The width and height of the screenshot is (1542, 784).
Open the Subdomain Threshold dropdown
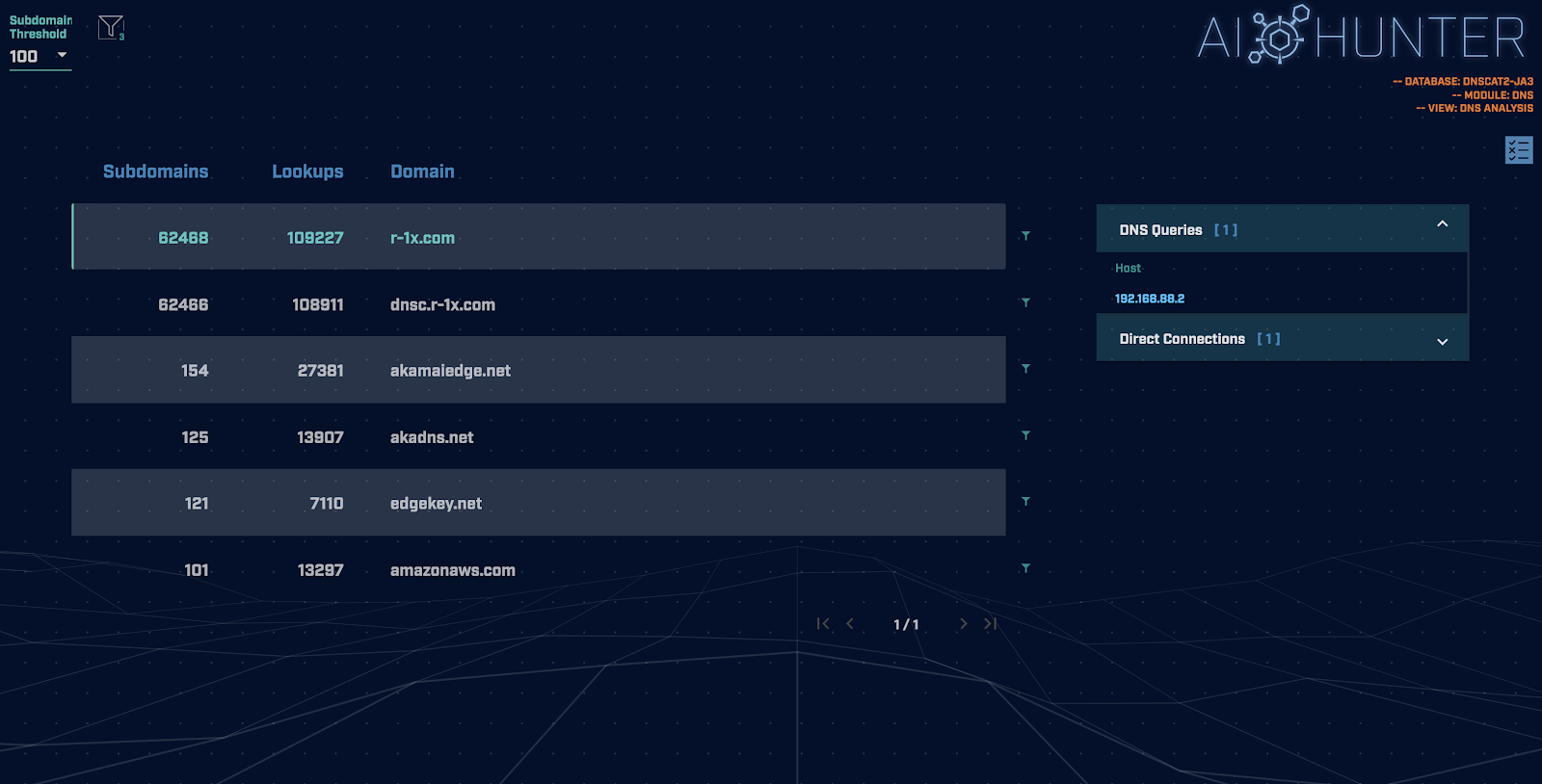[x=40, y=57]
